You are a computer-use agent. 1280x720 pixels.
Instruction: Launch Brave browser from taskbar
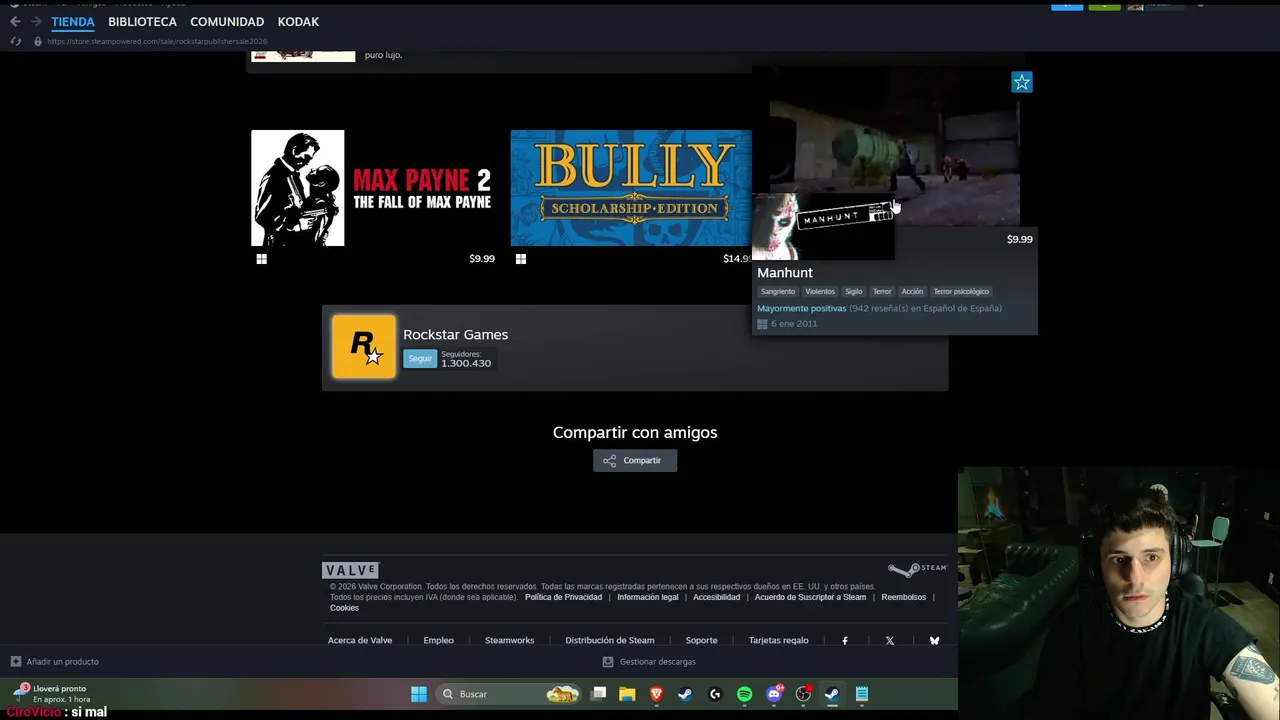coord(657,694)
